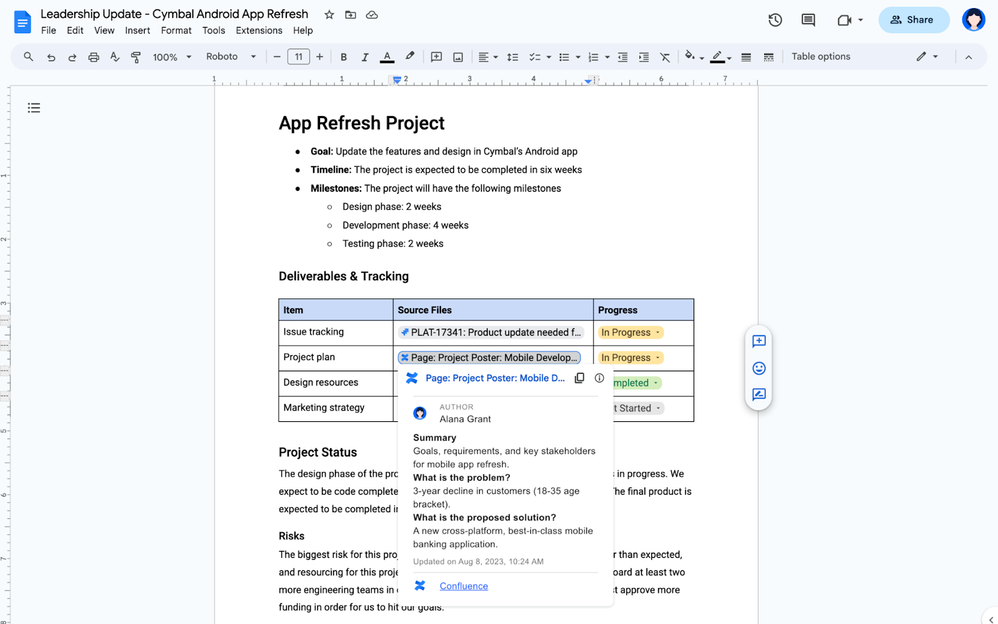Start a video call with camera icon

point(845,20)
